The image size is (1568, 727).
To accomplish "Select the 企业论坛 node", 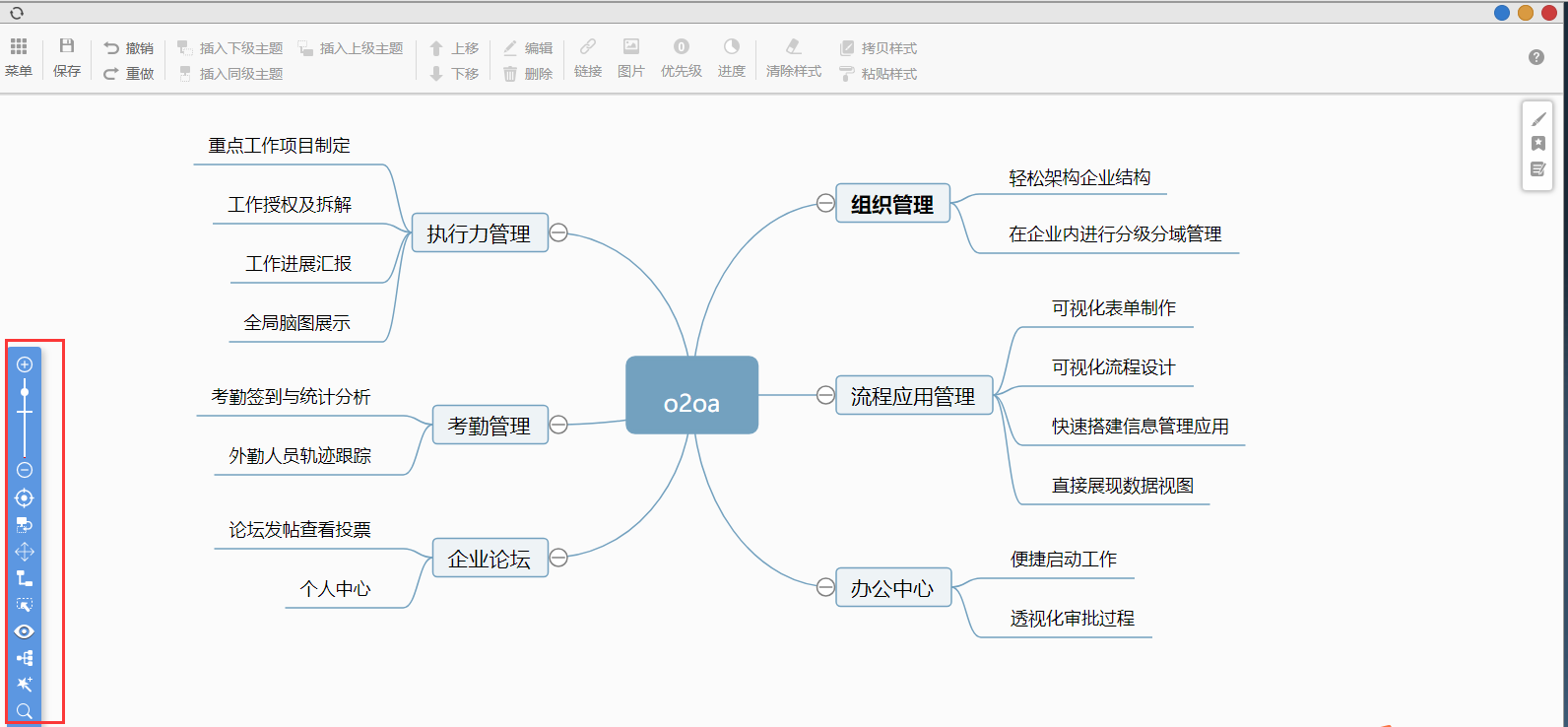I will (490, 558).
